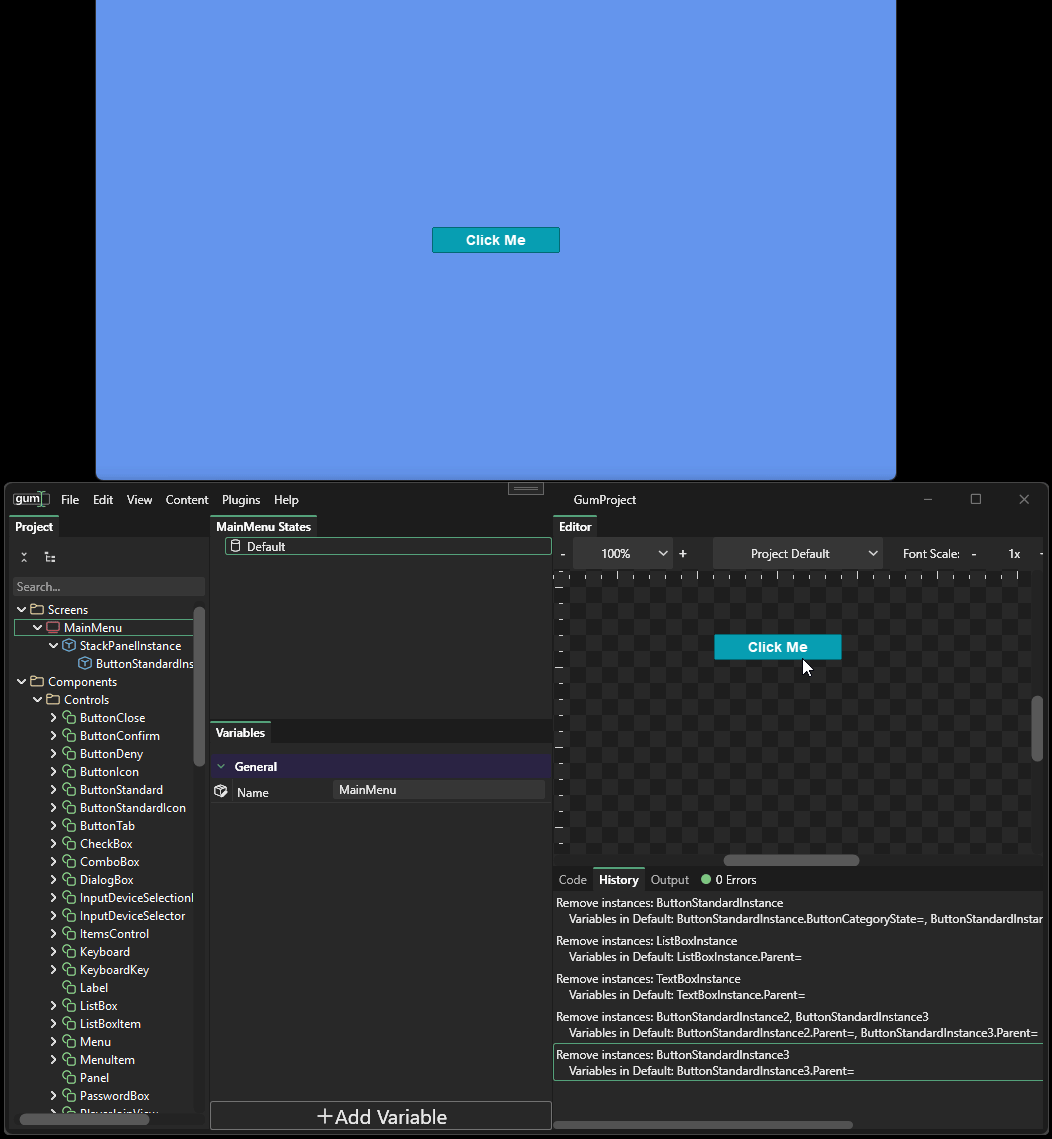
Task: Collapse the Screens folder
Action: [21, 609]
